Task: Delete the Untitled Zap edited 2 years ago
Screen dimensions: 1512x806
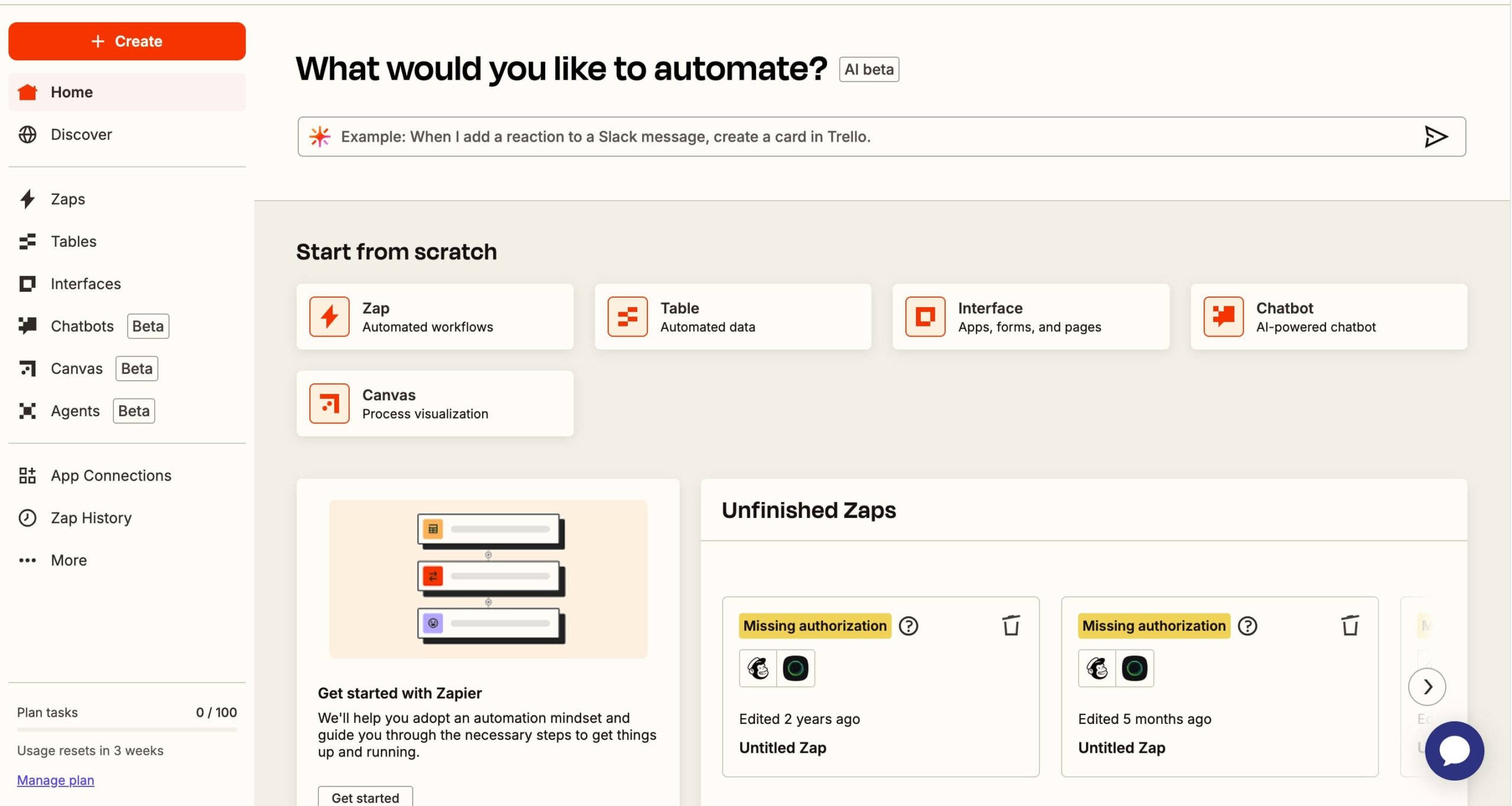Action: [1011, 625]
